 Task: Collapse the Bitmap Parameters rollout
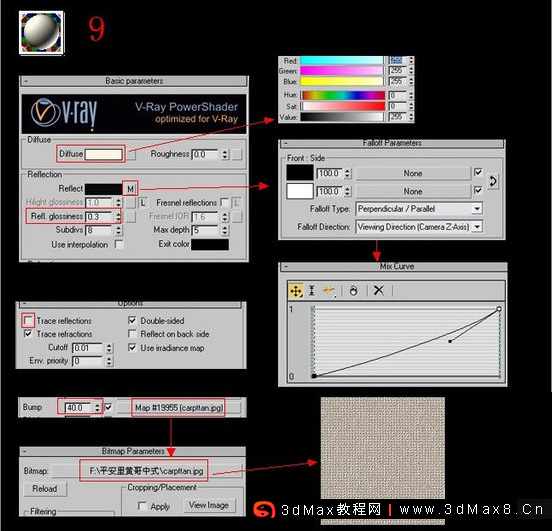(133, 451)
